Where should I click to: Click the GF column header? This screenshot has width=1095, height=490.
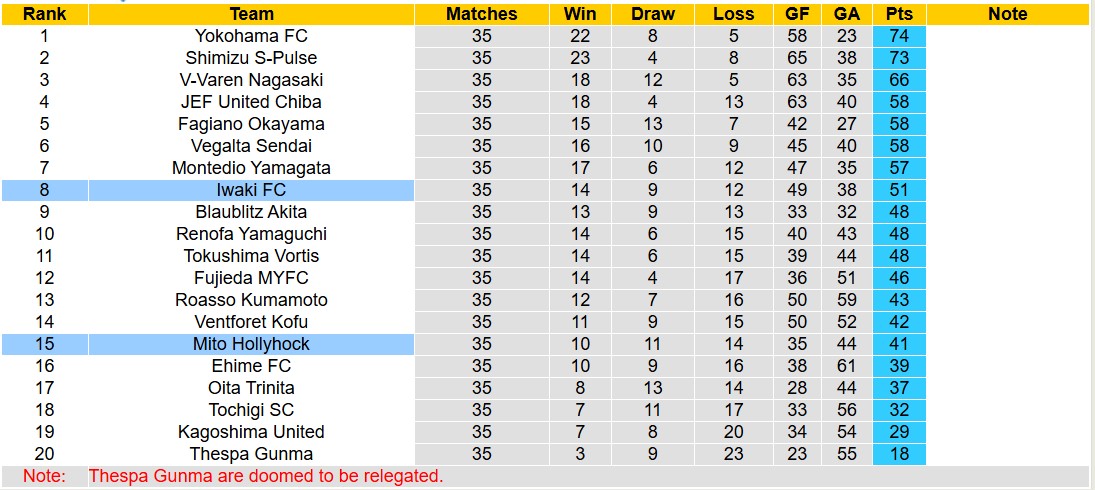797,14
